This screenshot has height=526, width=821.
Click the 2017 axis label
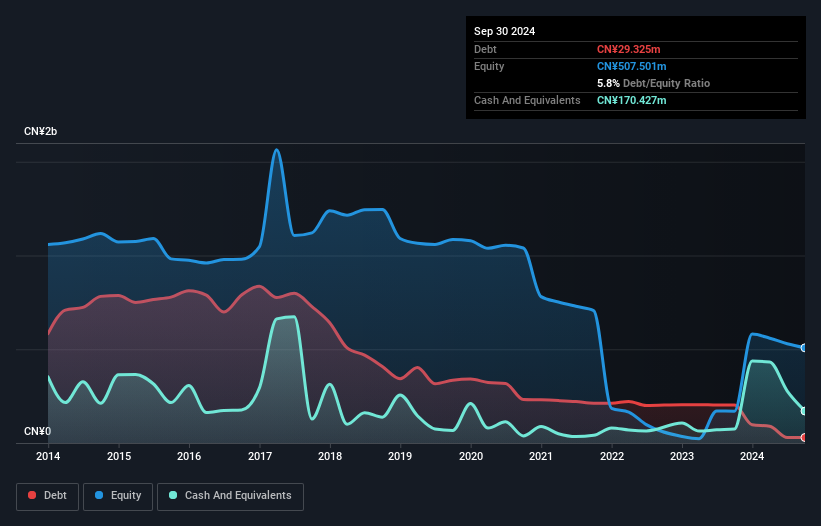pos(260,456)
